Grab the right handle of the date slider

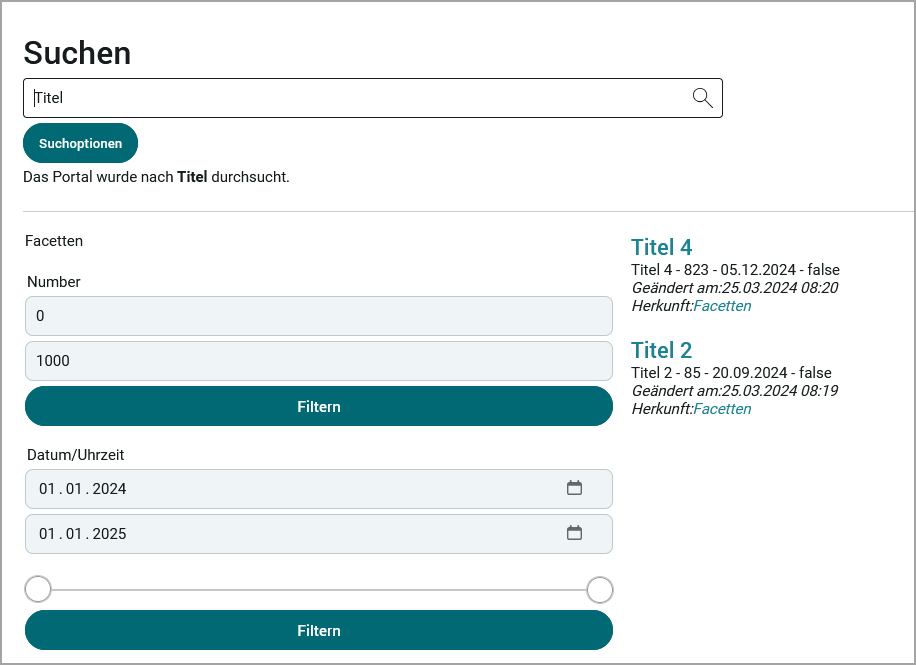click(599, 590)
